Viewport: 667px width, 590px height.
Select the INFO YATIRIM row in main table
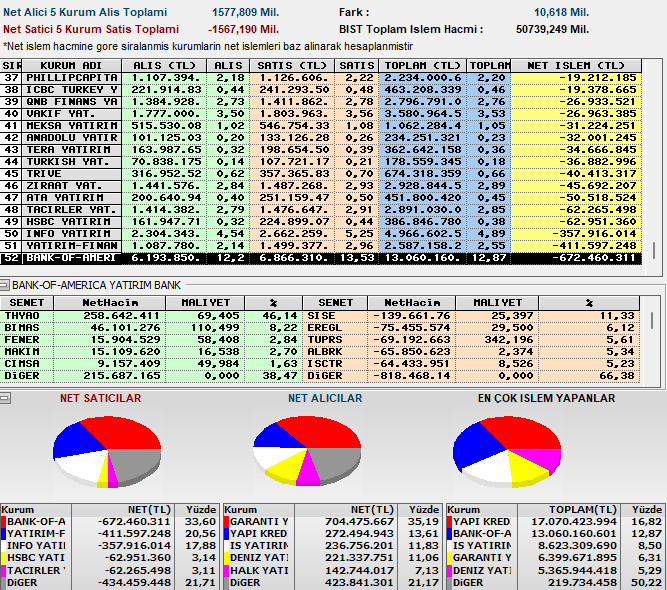tap(321, 234)
